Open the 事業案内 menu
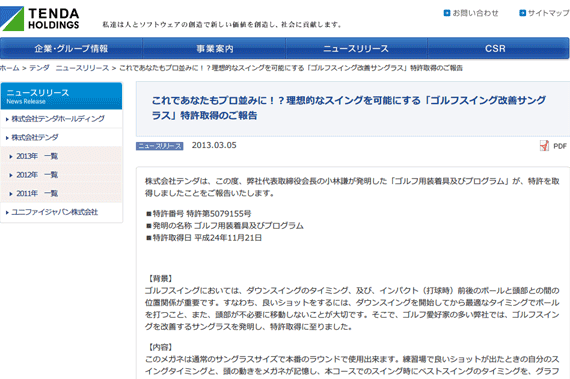The image size is (570, 379). coord(214,48)
